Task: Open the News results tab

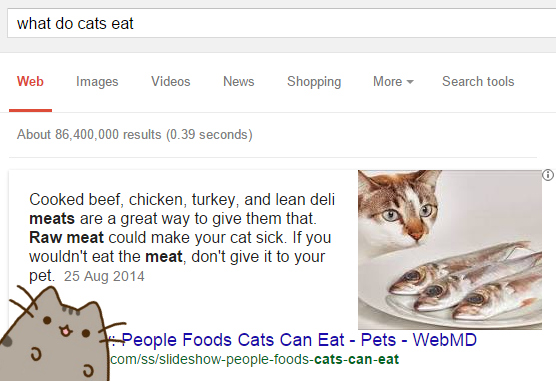Action: coord(239,82)
